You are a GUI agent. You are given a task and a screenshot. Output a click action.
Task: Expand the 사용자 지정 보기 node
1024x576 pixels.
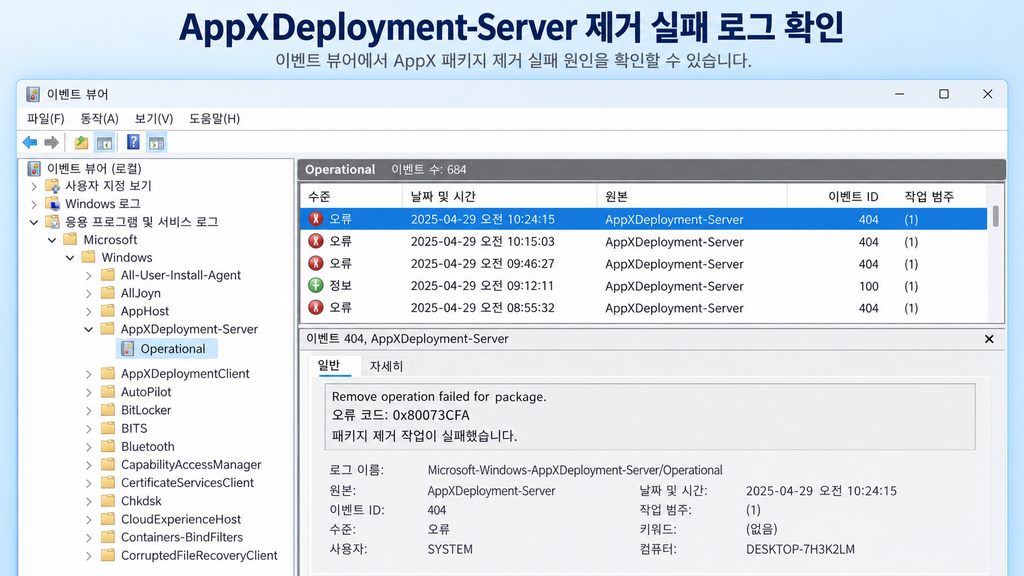pyautogui.click(x=34, y=186)
